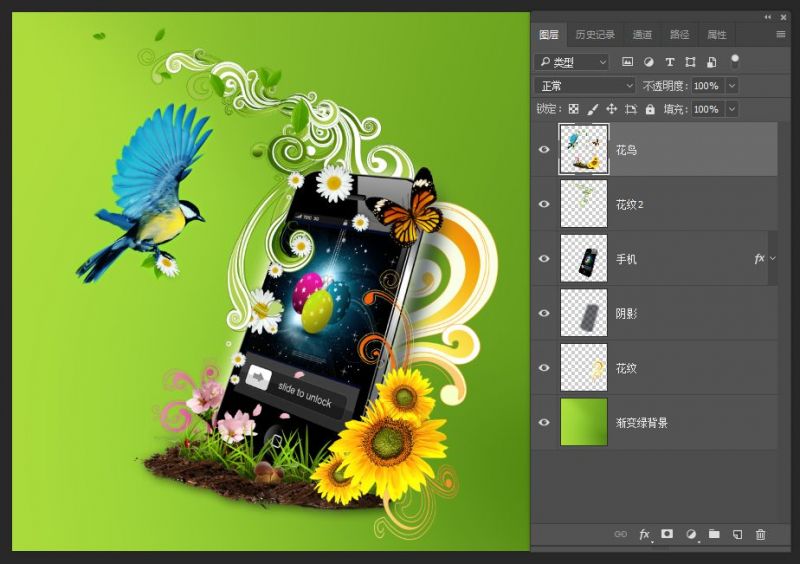
Task: Switch to the 通道 tab
Action: (x=642, y=35)
